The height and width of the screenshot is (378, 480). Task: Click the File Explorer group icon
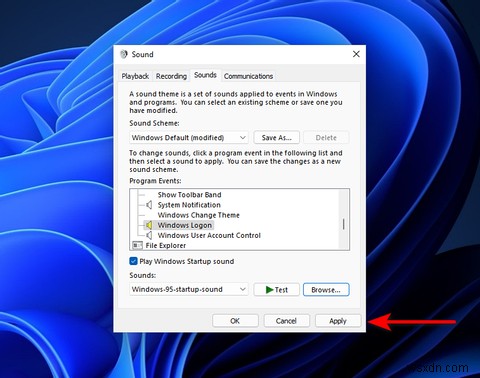(137, 246)
